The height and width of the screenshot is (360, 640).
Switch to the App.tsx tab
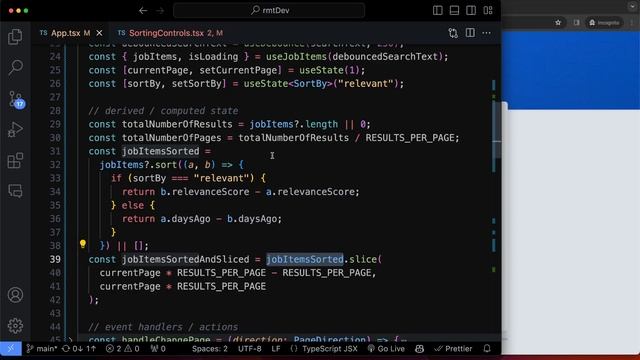(65, 33)
